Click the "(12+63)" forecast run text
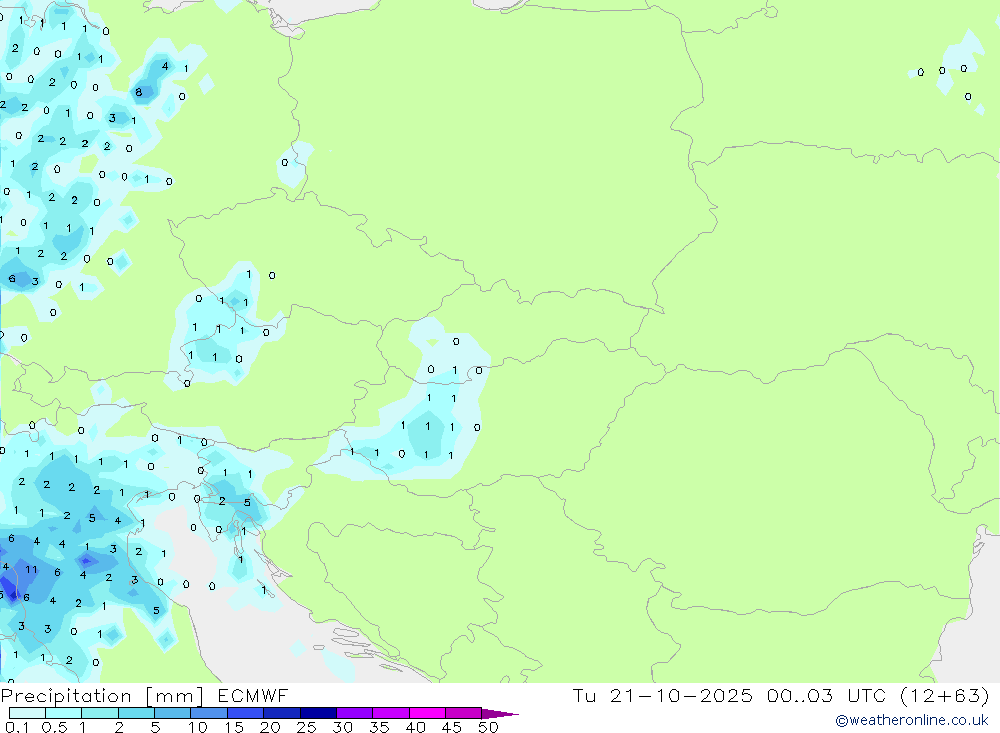This screenshot has width=1000, height=733. coord(945,695)
